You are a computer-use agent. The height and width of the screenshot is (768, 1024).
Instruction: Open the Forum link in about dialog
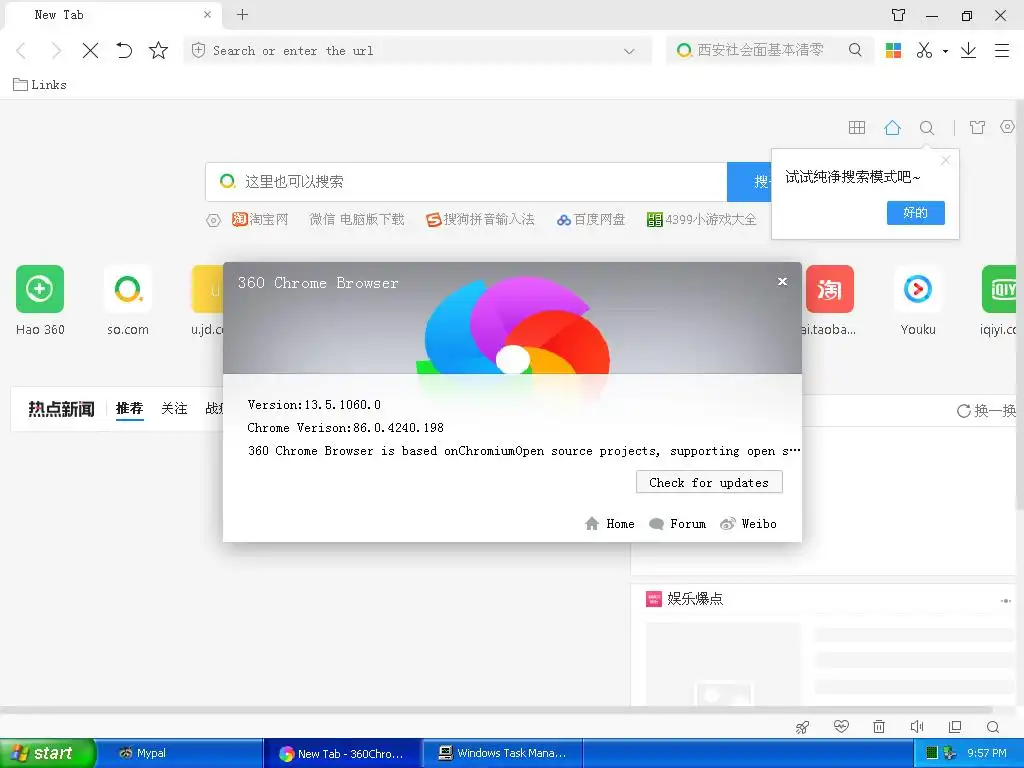pyautogui.click(x=678, y=524)
